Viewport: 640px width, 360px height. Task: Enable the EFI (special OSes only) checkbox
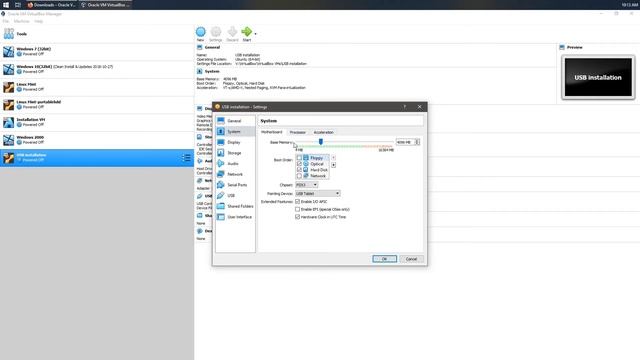tap(298, 209)
